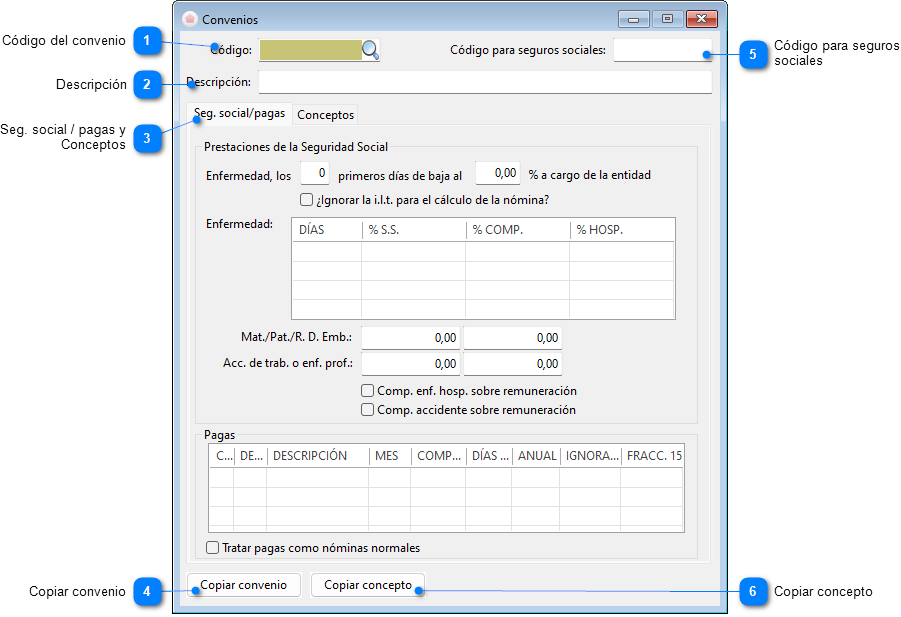Viewport: 901px width, 617px height.
Task: Toggle 'Comp. accidente sobre remuneración' checkbox
Action: [368, 410]
